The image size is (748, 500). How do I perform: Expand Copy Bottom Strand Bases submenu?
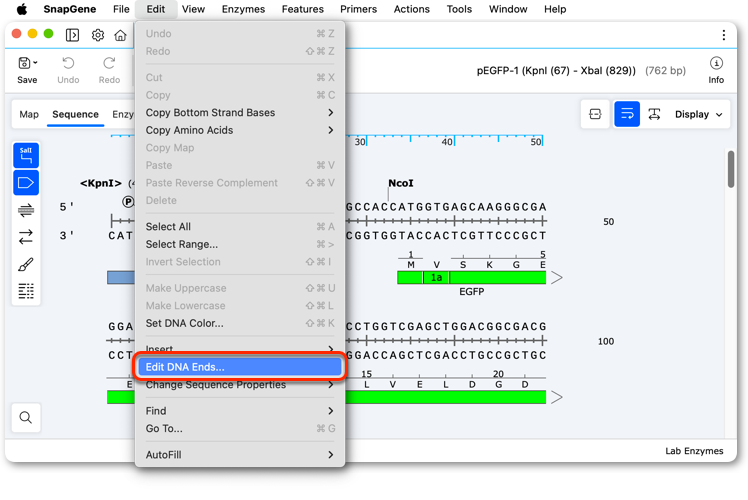(239, 113)
